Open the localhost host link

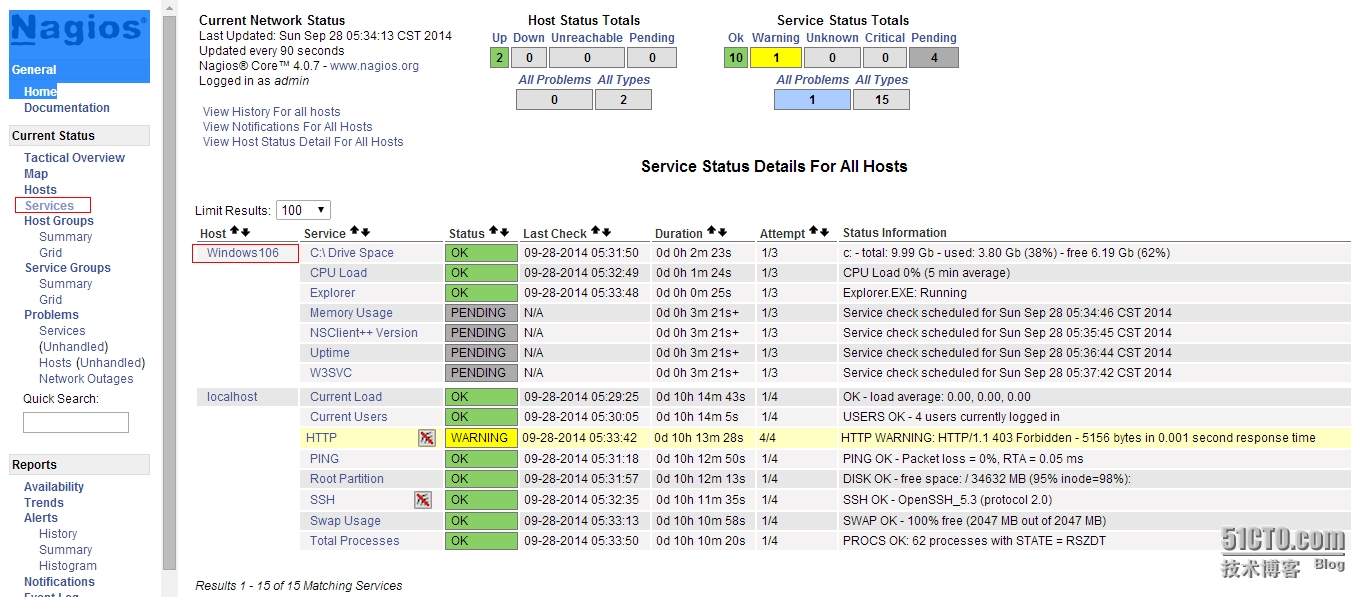click(232, 397)
